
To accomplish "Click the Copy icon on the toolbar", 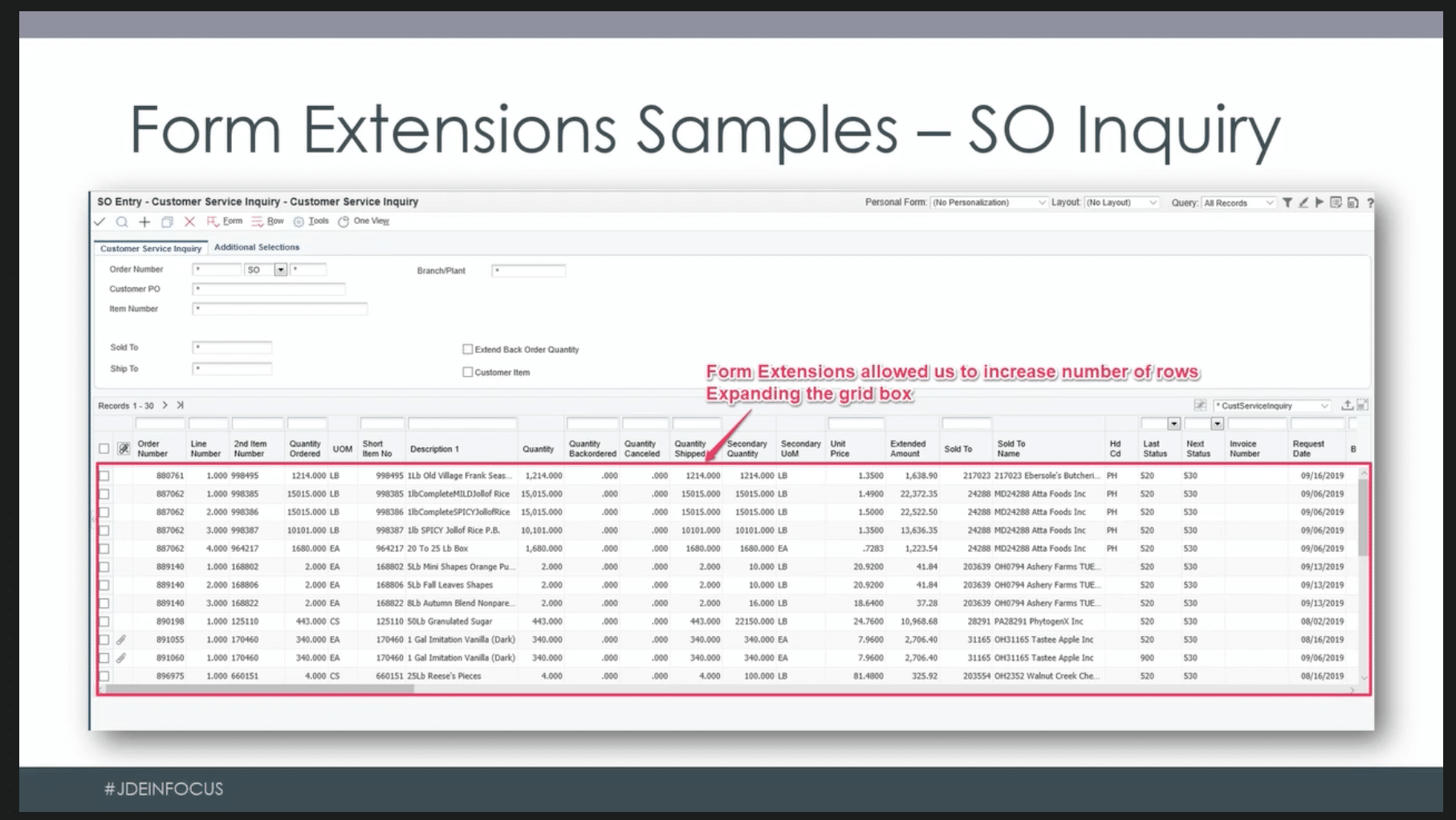I will 167,221.
